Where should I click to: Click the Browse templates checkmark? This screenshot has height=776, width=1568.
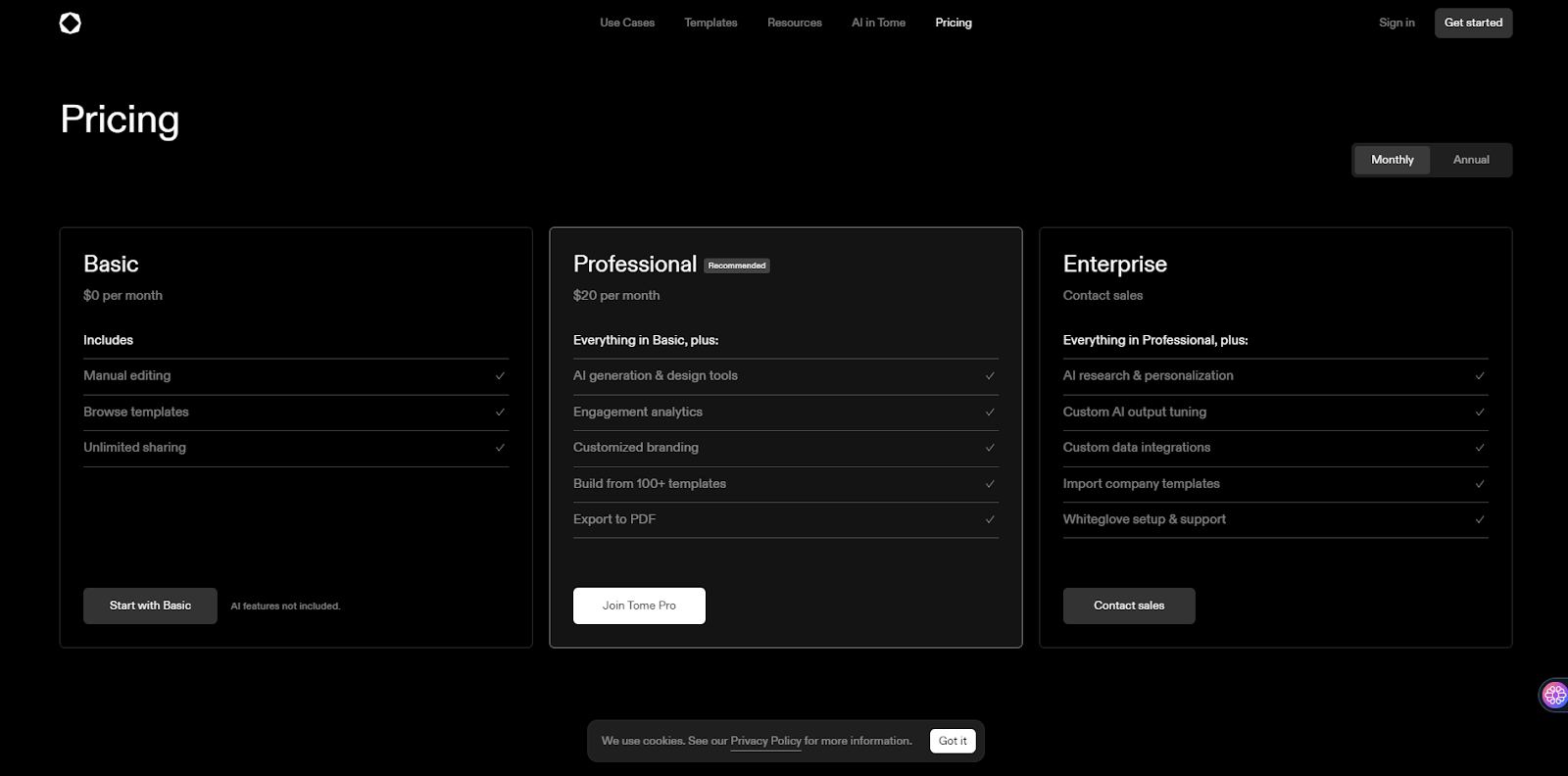[500, 412]
